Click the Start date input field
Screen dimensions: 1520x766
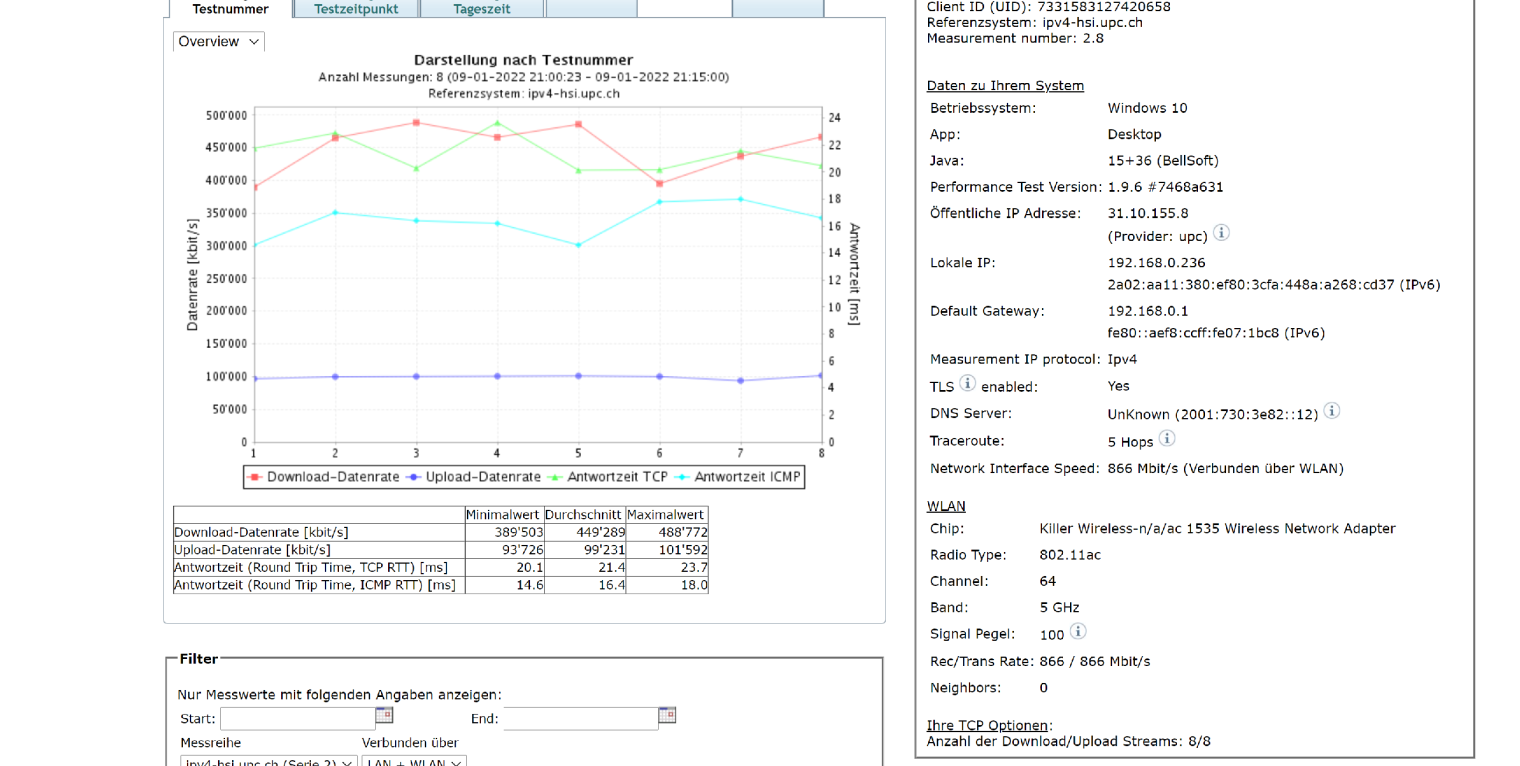pyautogui.click(x=297, y=719)
